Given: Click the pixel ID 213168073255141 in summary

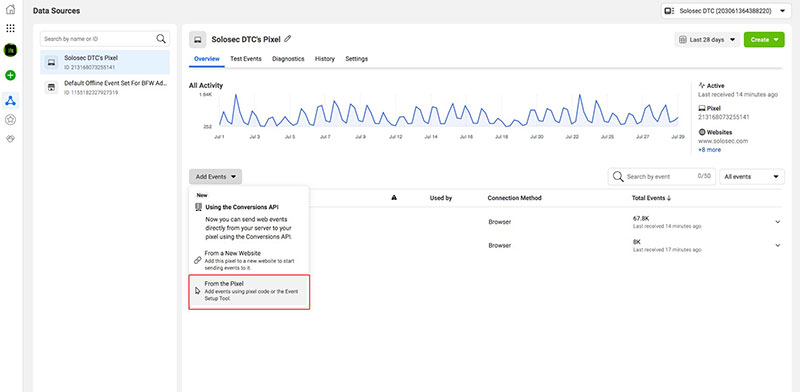Looking at the screenshot, I should point(723,117).
